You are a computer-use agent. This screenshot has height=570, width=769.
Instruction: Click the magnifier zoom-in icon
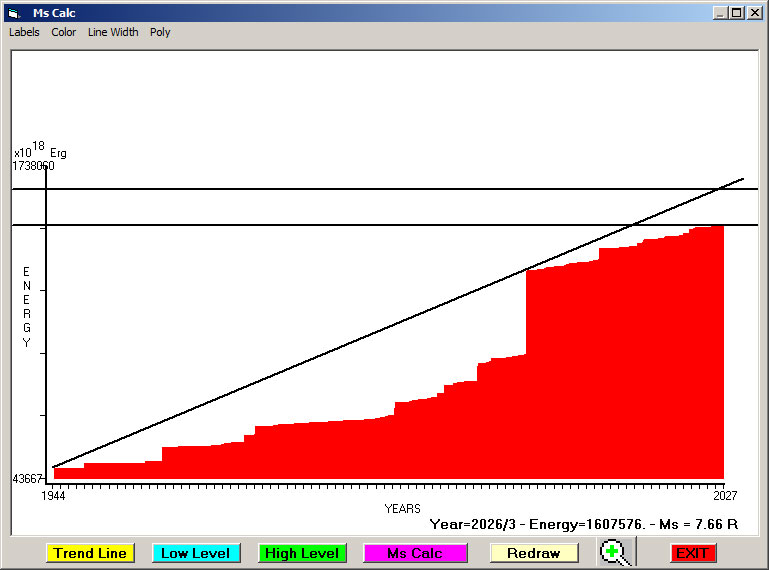pyautogui.click(x=615, y=552)
